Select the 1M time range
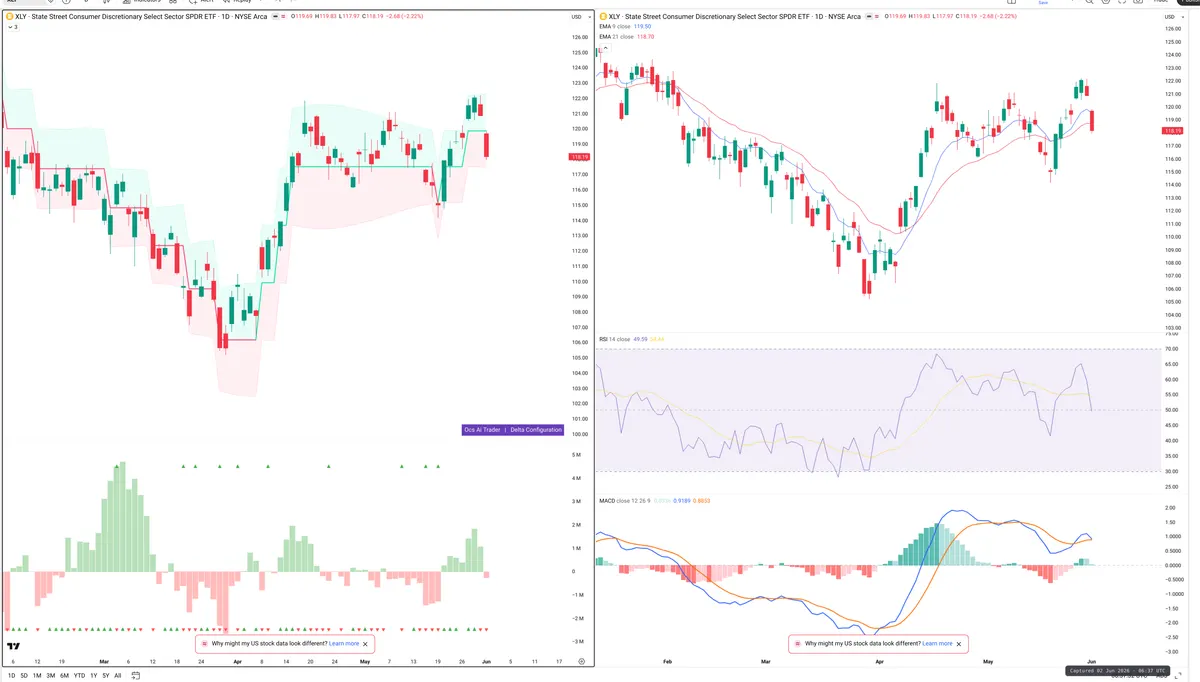 coord(37,676)
